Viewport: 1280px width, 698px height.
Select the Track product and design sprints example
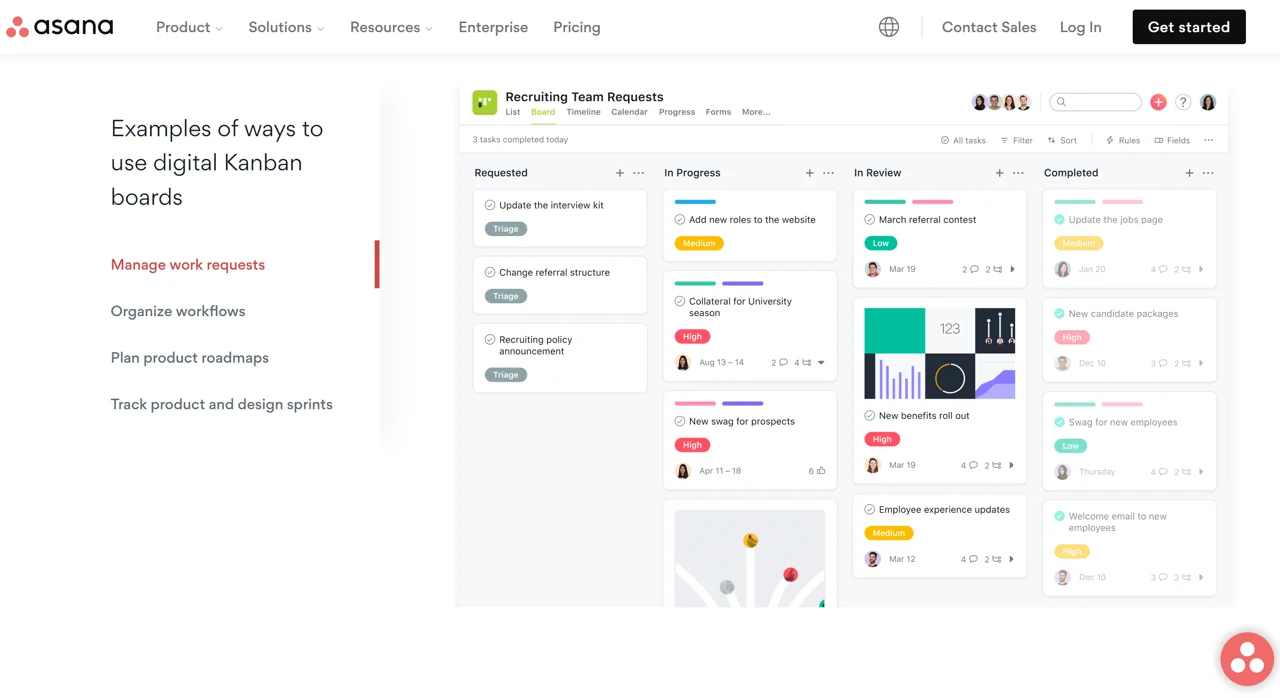point(222,404)
